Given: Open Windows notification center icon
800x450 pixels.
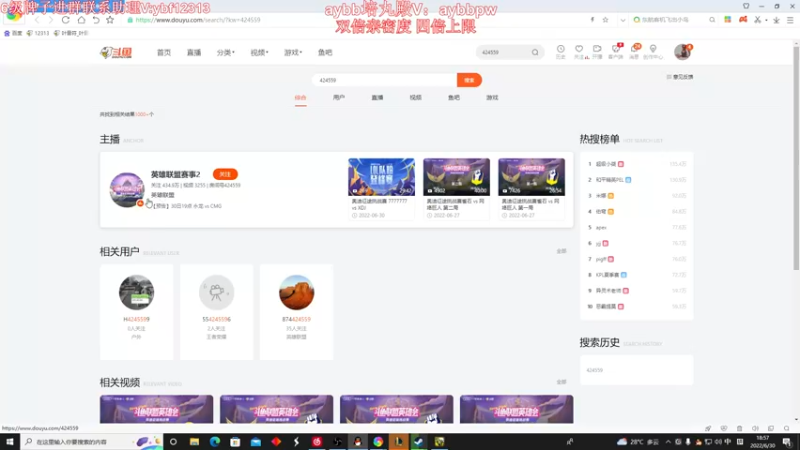Looking at the screenshot, I should (x=787, y=441).
